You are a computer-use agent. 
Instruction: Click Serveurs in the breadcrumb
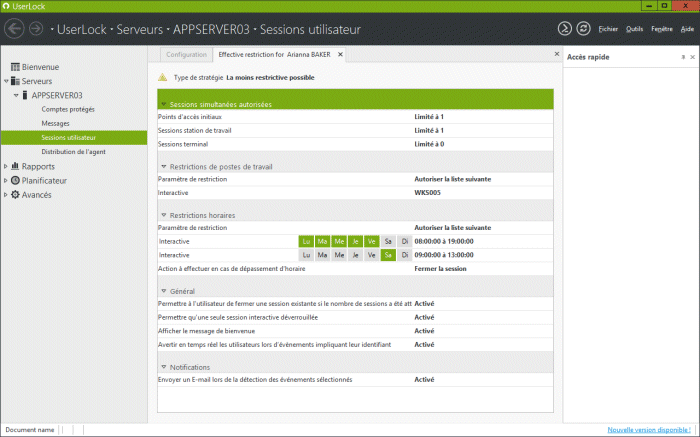tap(140, 29)
